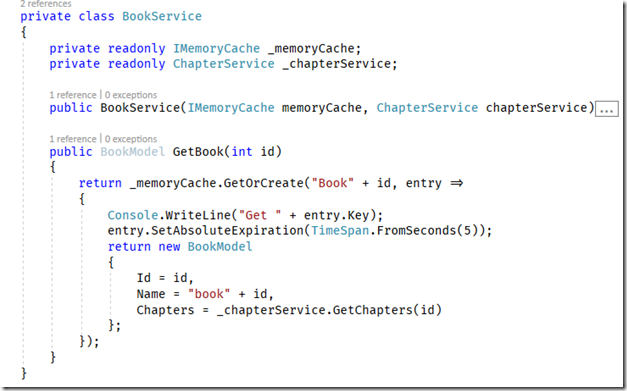Click chapterService constructor parameter name
Image resolution: width=627 pixels, height=391 pixels.
coord(536,108)
